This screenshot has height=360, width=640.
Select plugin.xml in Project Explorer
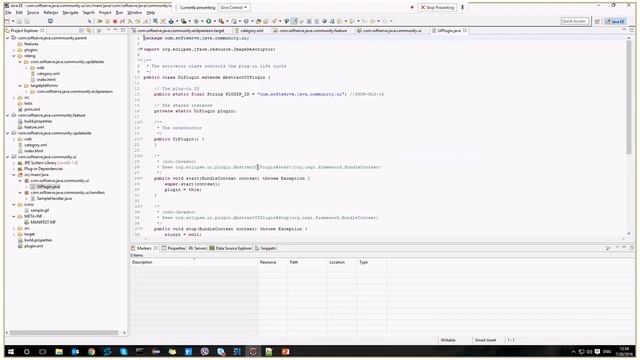[x=33, y=246]
